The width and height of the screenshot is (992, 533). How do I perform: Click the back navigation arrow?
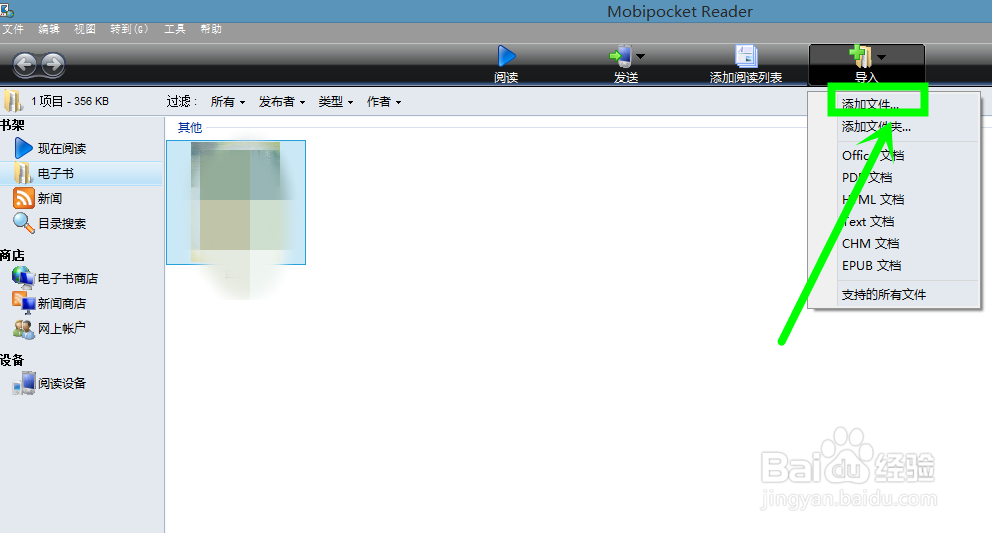25,64
